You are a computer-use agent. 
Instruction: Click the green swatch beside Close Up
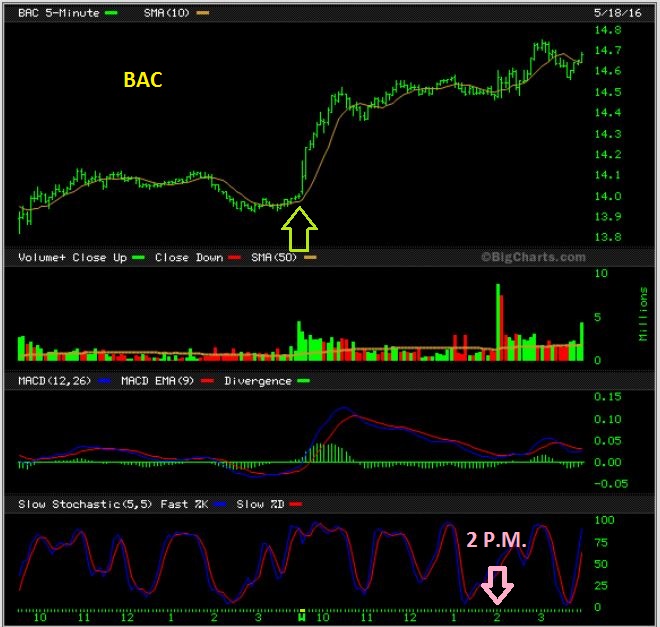(x=138, y=258)
